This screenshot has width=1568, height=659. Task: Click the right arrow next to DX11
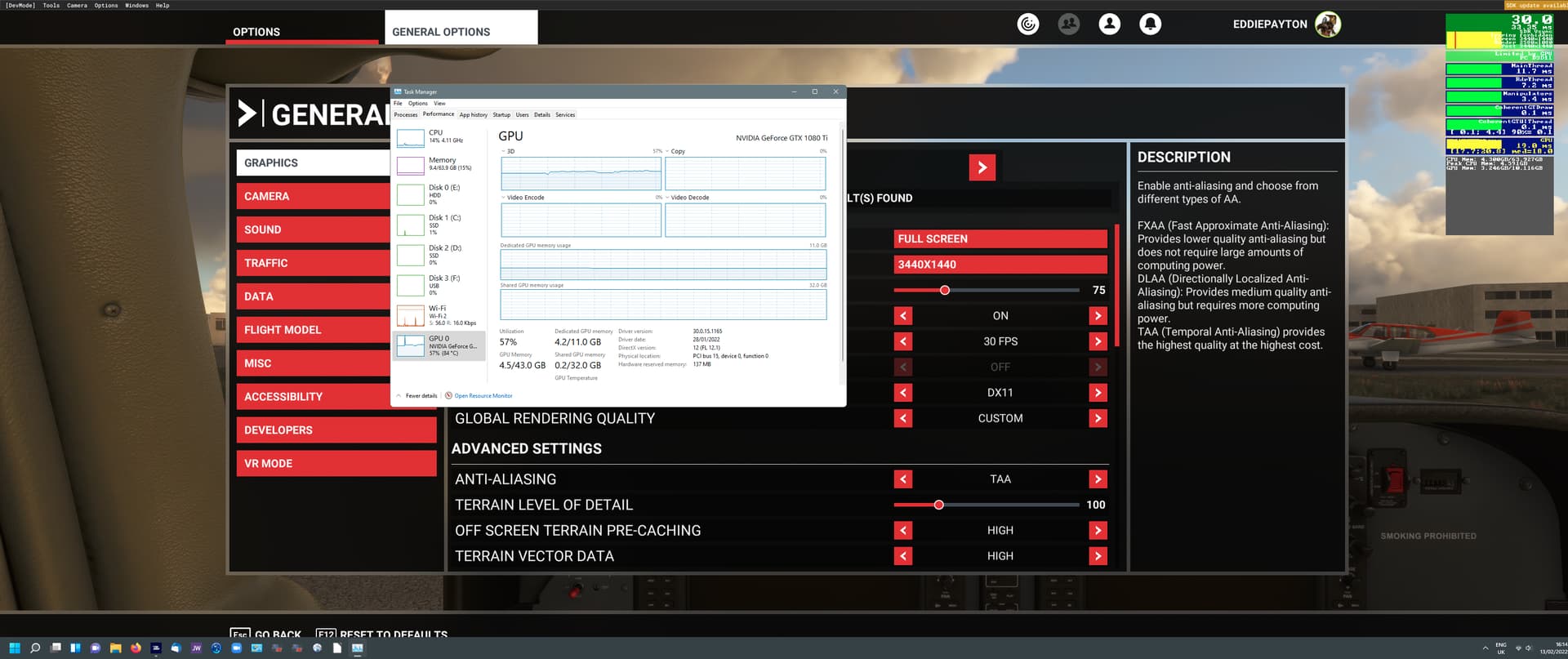pyautogui.click(x=1098, y=393)
